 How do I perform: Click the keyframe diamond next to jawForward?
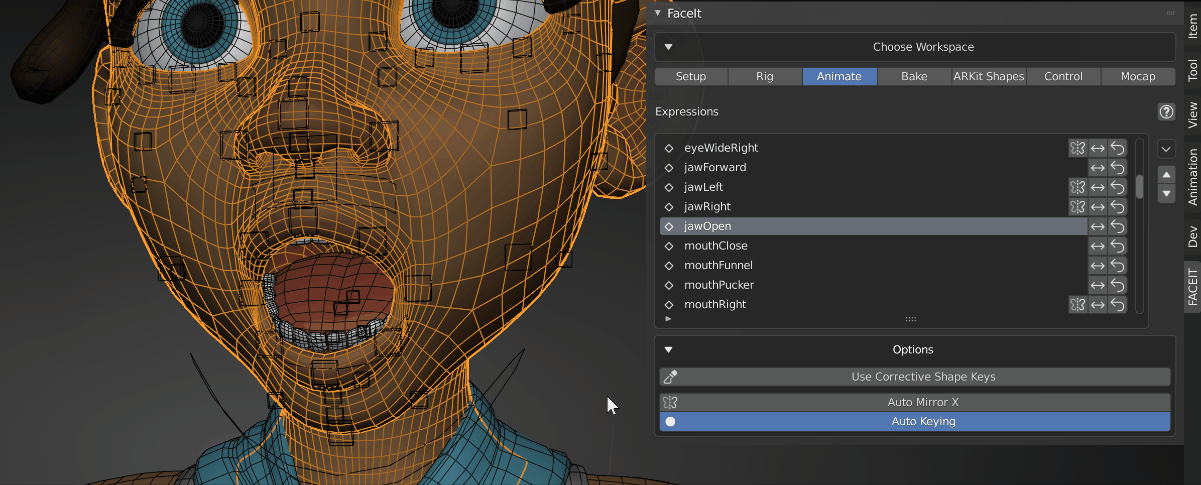(x=669, y=168)
